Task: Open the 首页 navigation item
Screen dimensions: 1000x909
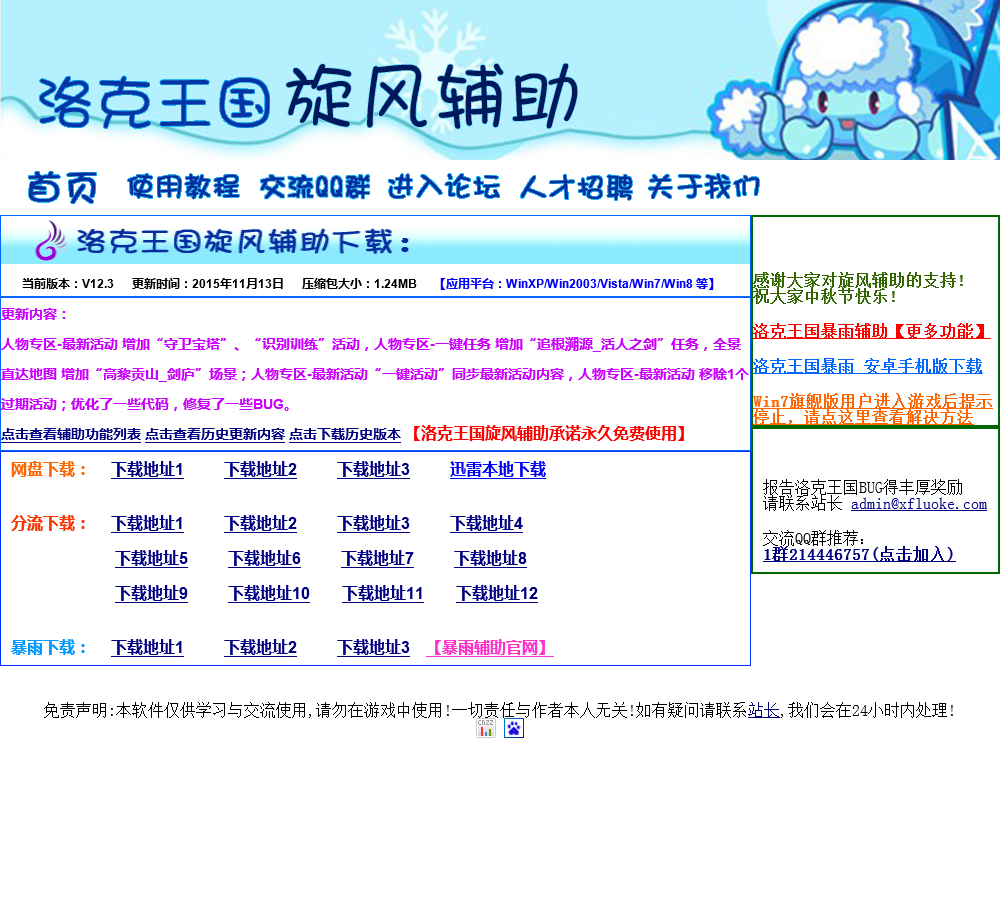Action: [x=62, y=187]
